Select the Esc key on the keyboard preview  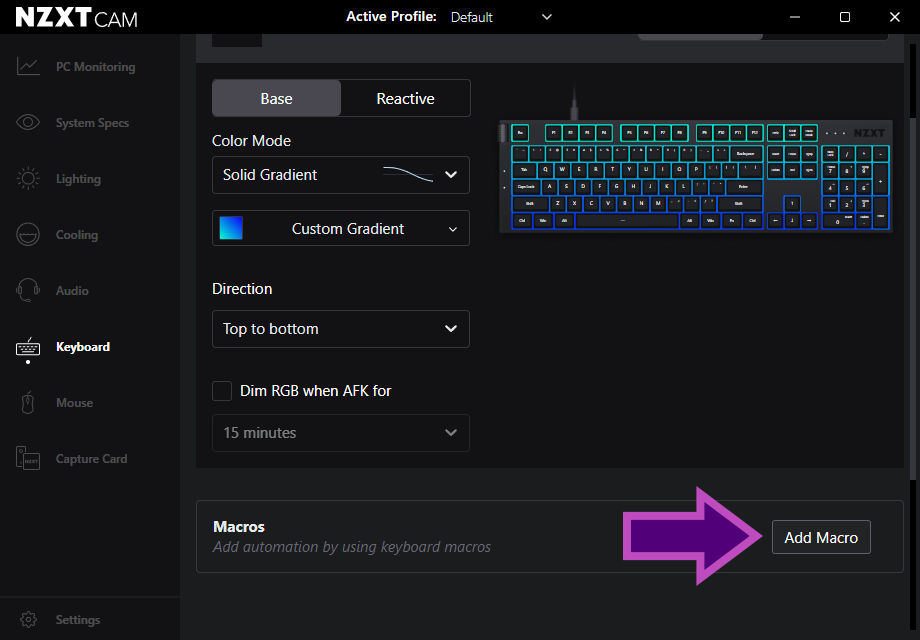coord(522,130)
